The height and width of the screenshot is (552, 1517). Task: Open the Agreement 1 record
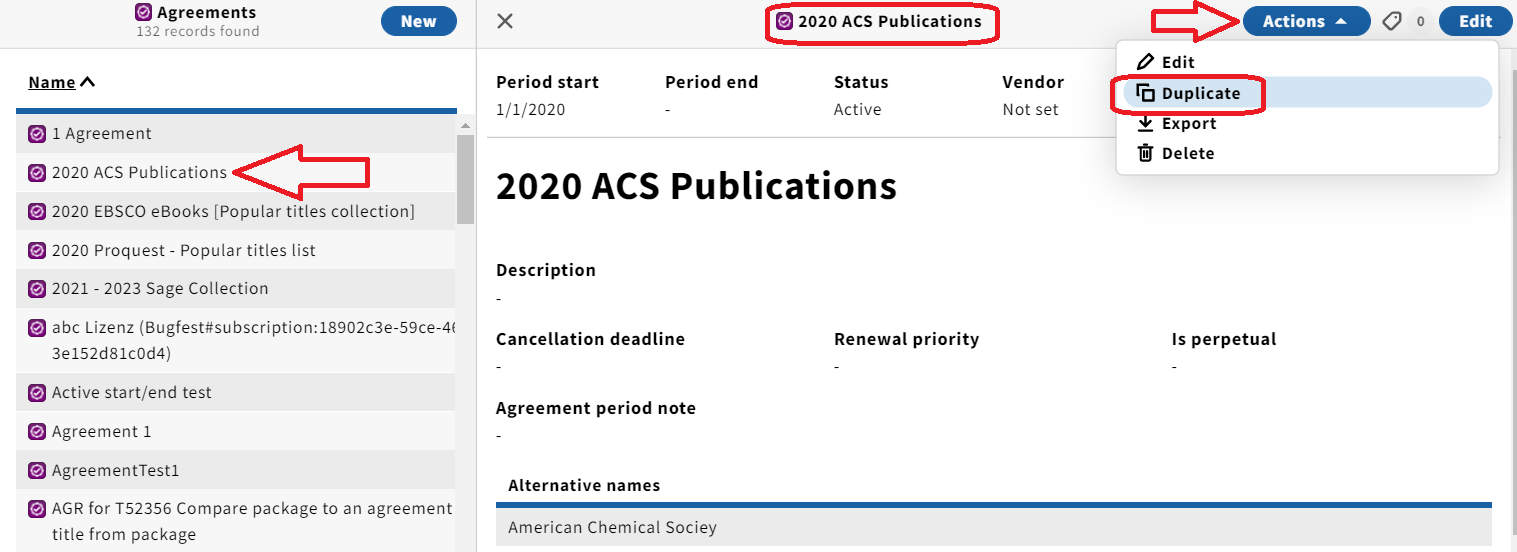[x=236, y=432]
